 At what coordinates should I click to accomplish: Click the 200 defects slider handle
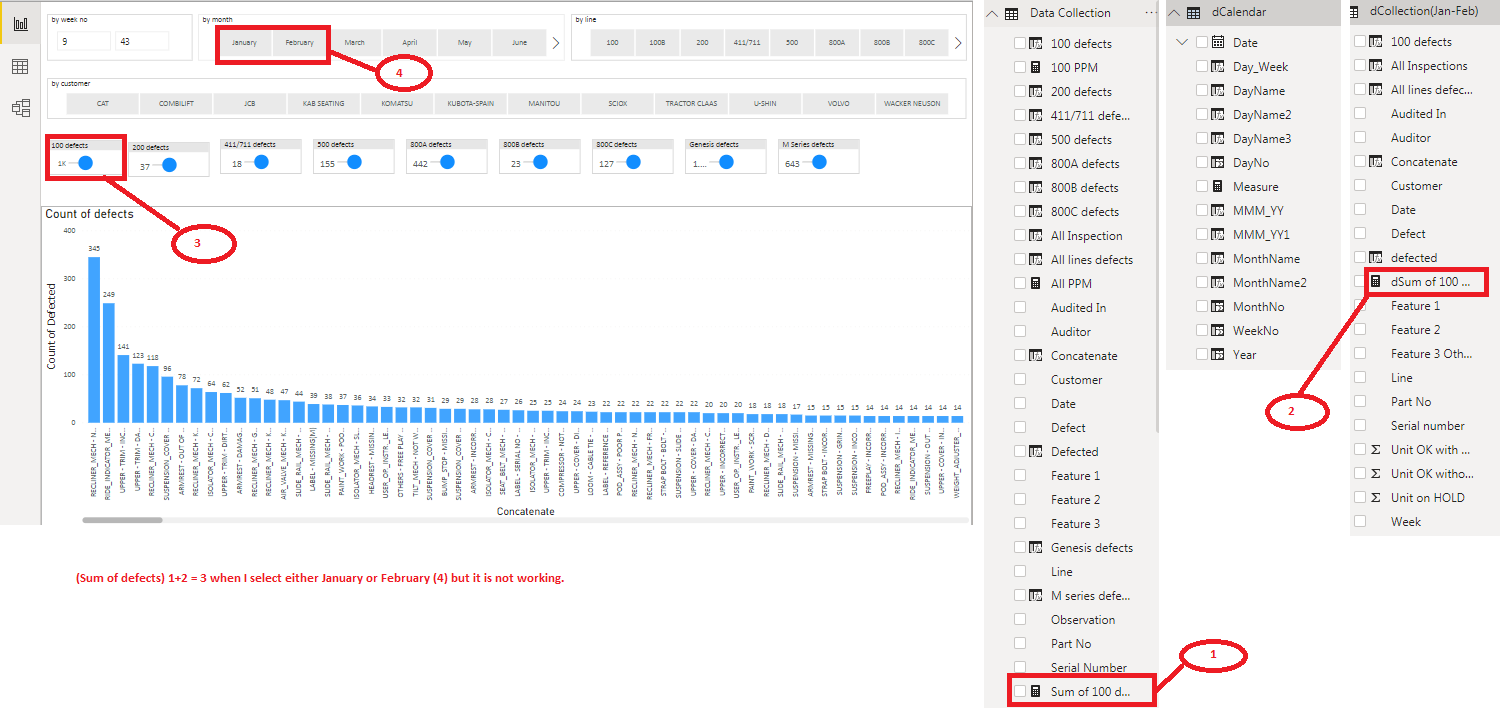[x=169, y=165]
